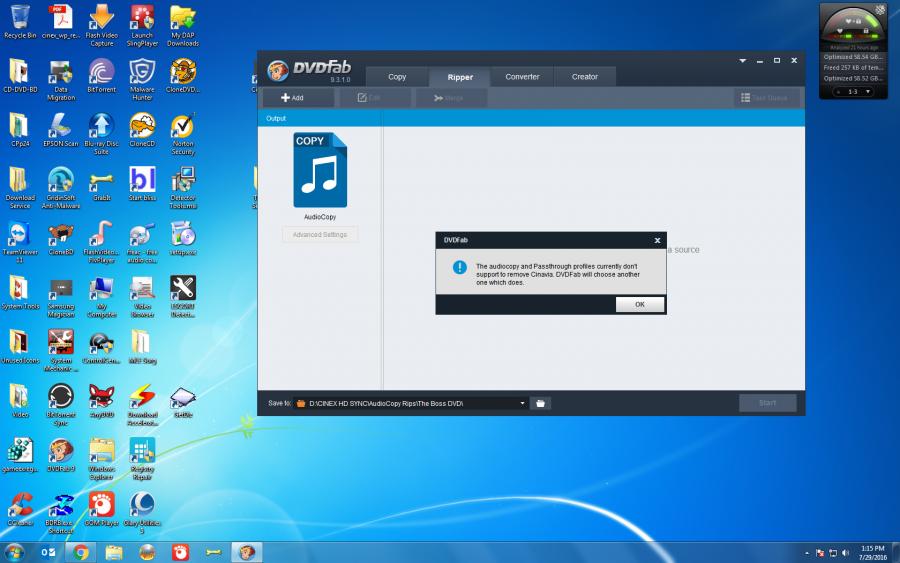Image resolution: width=900 pixels, height=563 pixels.
Task: Open GOM Player from the taskbar
Action: pos(180,552)
